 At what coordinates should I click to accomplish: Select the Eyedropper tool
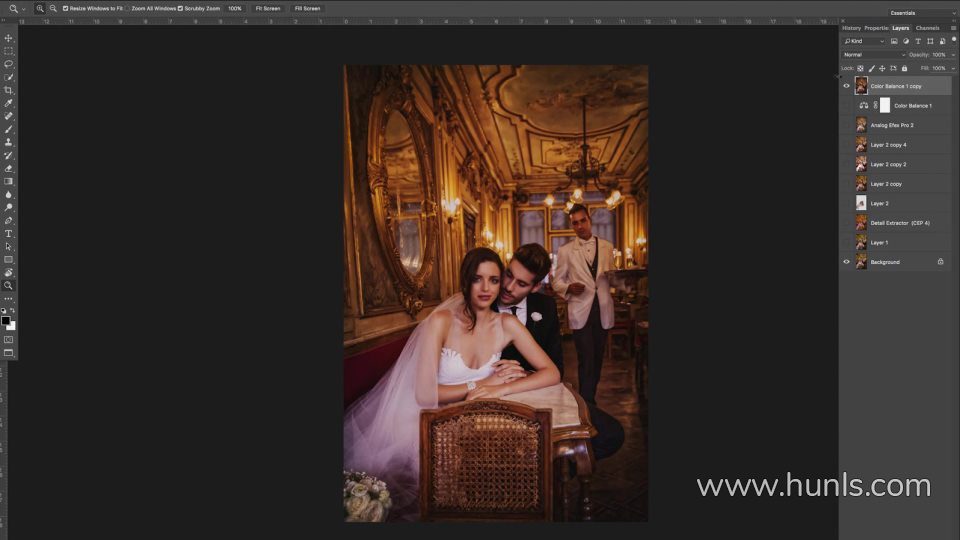click(x=9, y=103)
